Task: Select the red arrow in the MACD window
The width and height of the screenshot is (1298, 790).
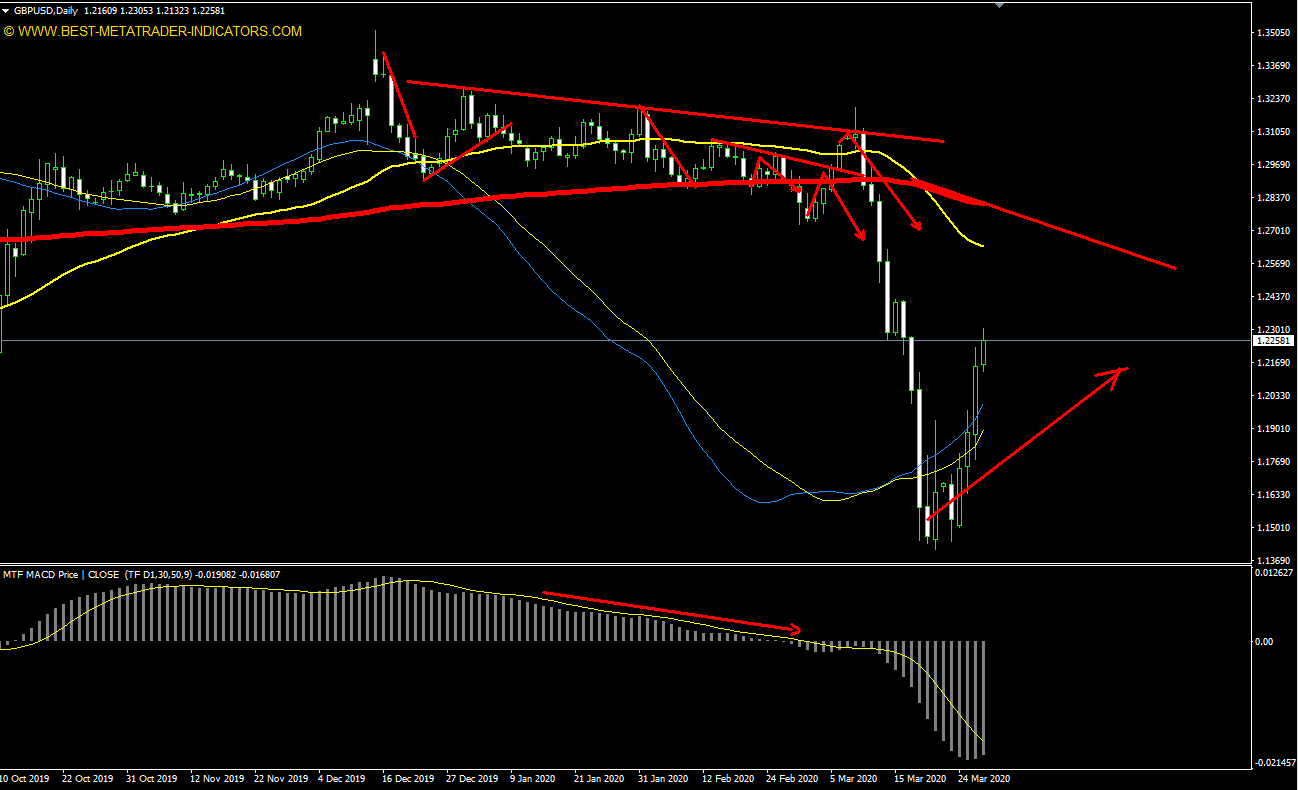Action: tap(670, 611)
